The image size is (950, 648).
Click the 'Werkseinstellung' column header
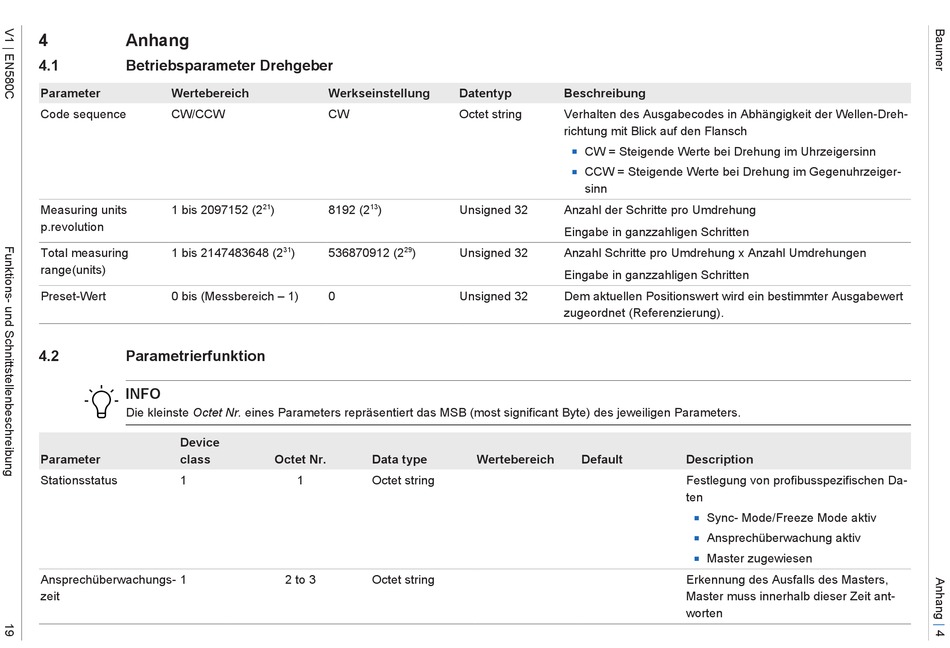(378, 93)
